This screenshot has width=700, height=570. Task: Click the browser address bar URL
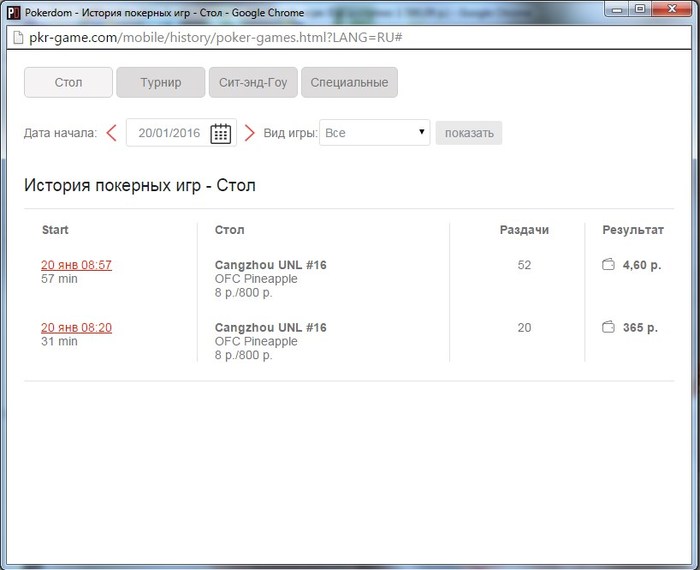216,37
